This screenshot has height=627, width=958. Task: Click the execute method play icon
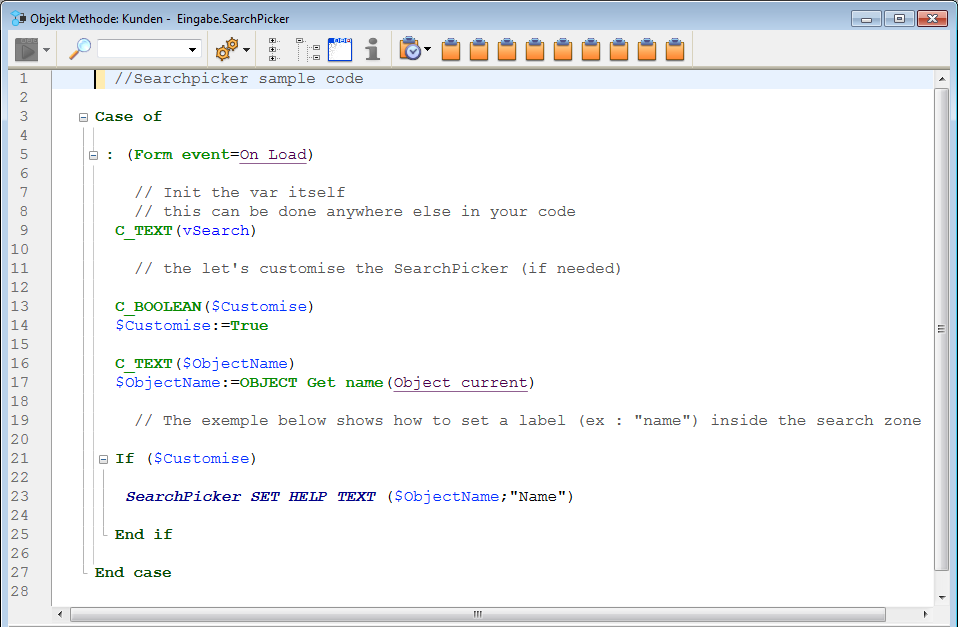(26, 49)
